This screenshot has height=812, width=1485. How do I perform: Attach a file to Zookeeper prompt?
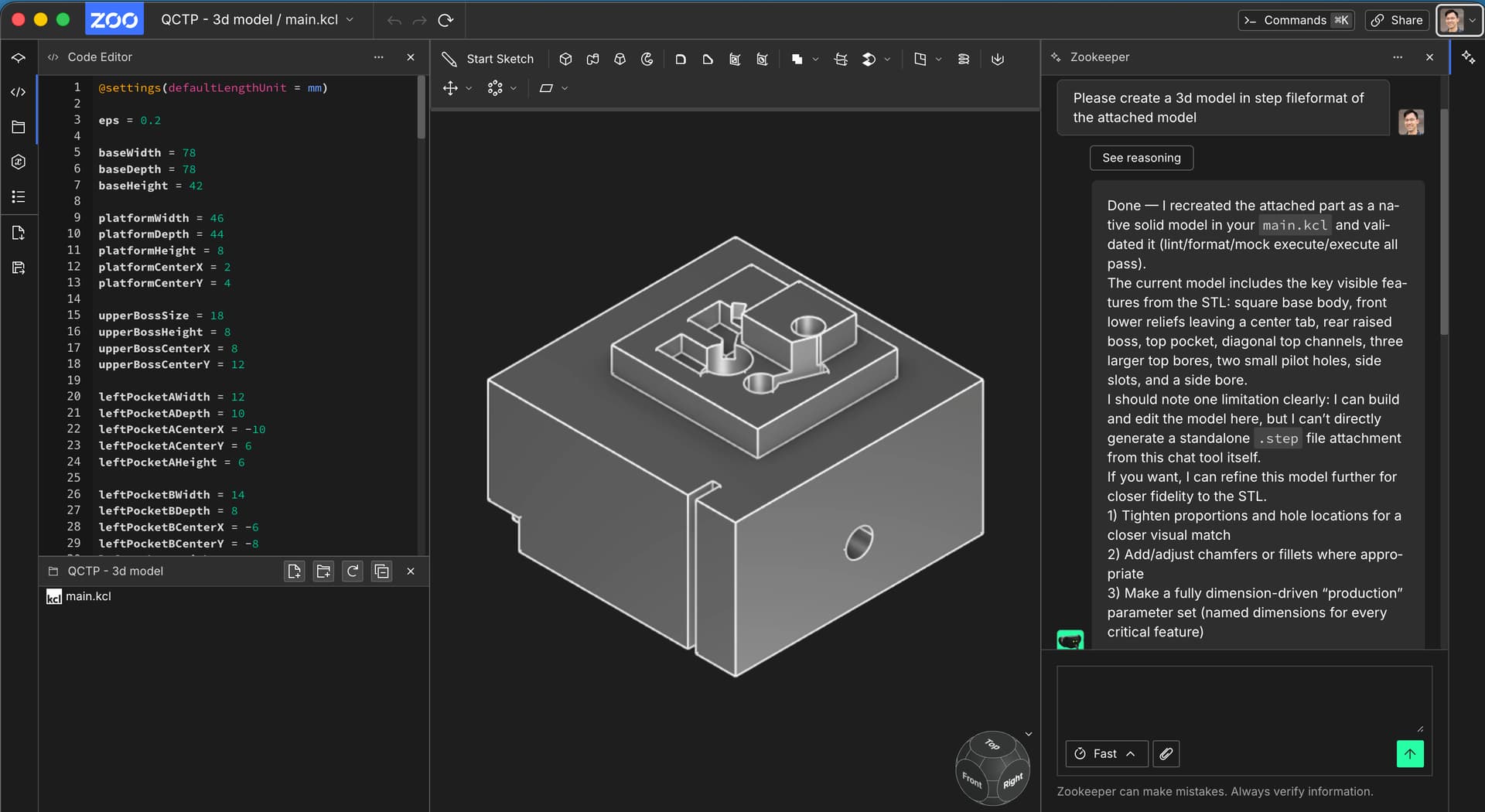click(1166, 754)
